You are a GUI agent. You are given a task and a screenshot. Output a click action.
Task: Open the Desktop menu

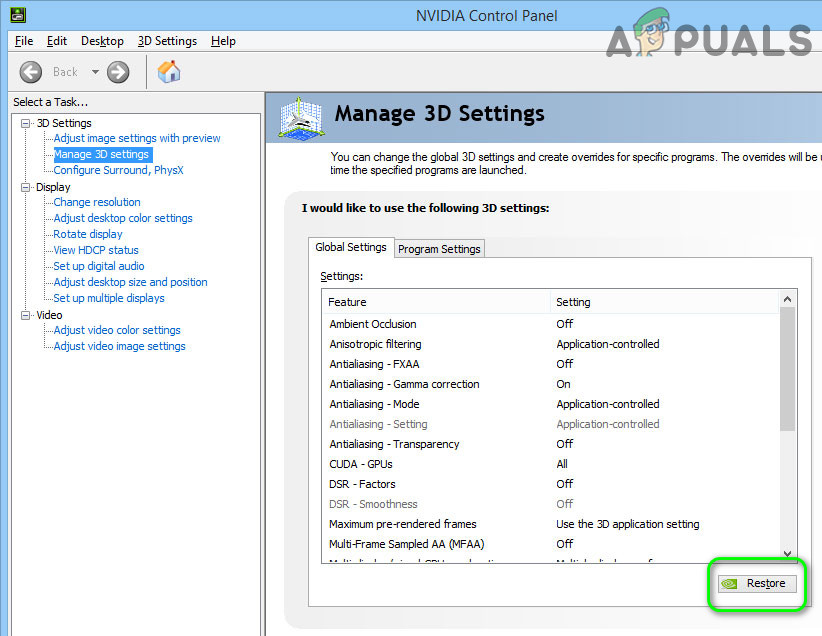click(102, 41)
